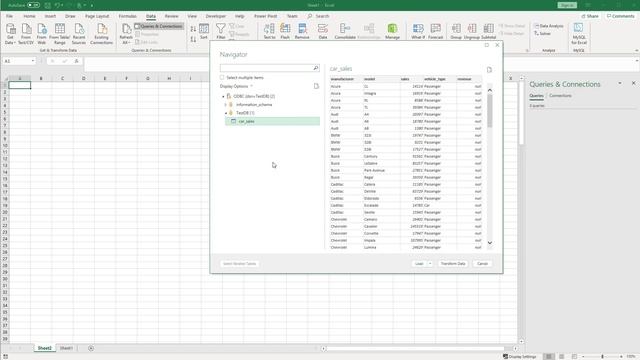Viewport: 640px width, 360px height.
Task: Click the Ungroup icon
Action: [472, 29]
